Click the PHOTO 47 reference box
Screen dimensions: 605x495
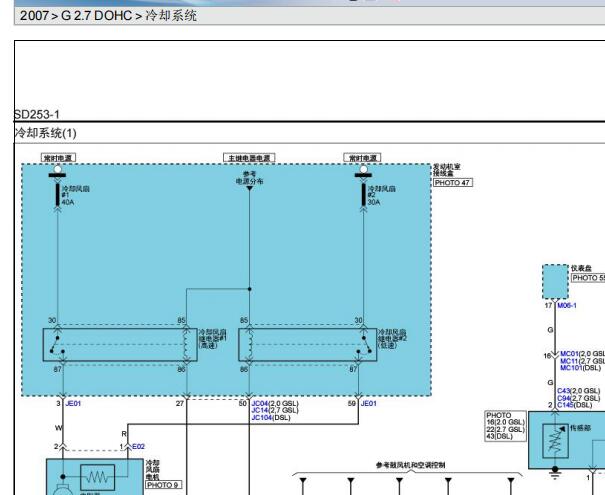(x=453, y=183)
